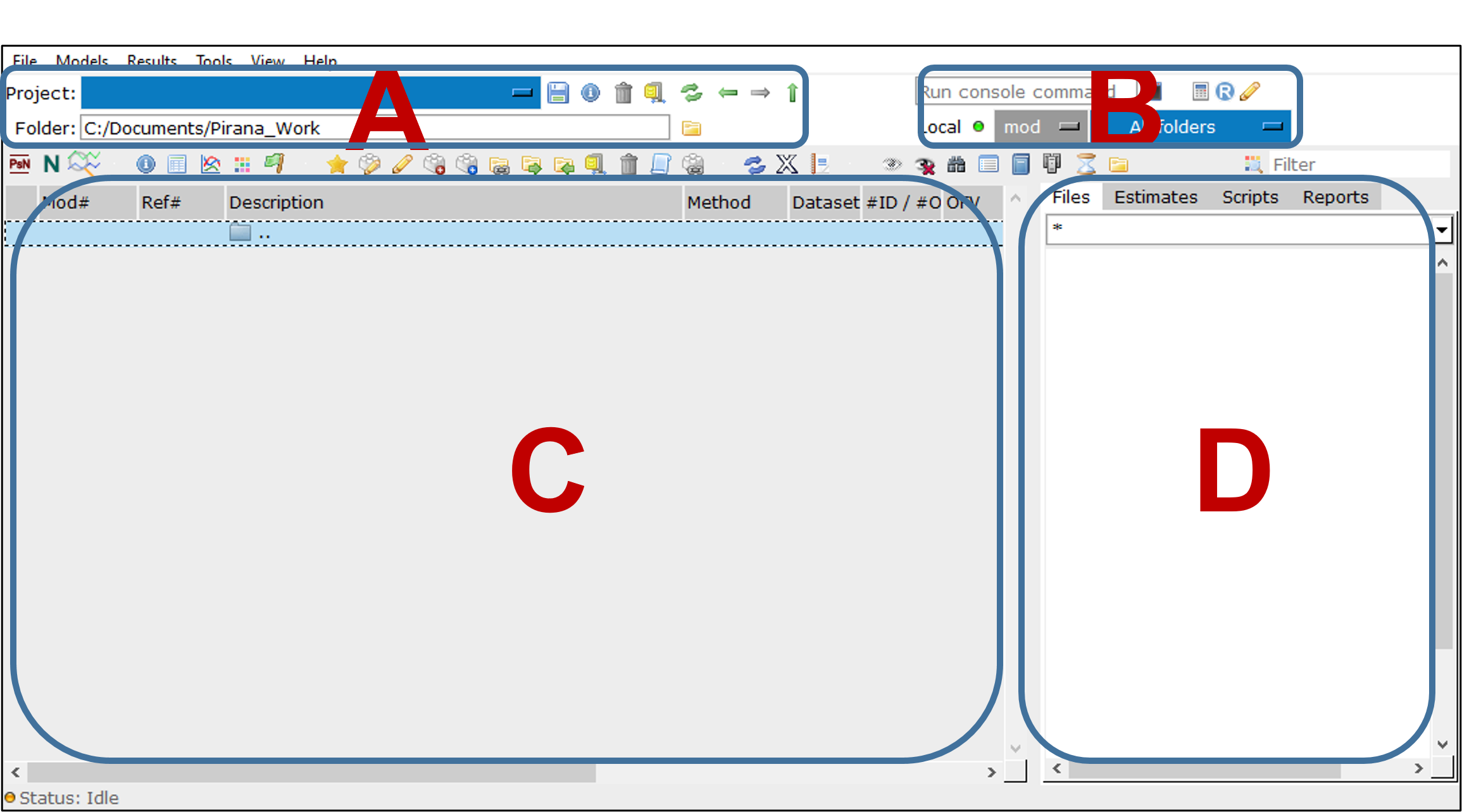Click the hourglass icon
The height and width of the screenshot is (812, 1462).
[1086, 164]
